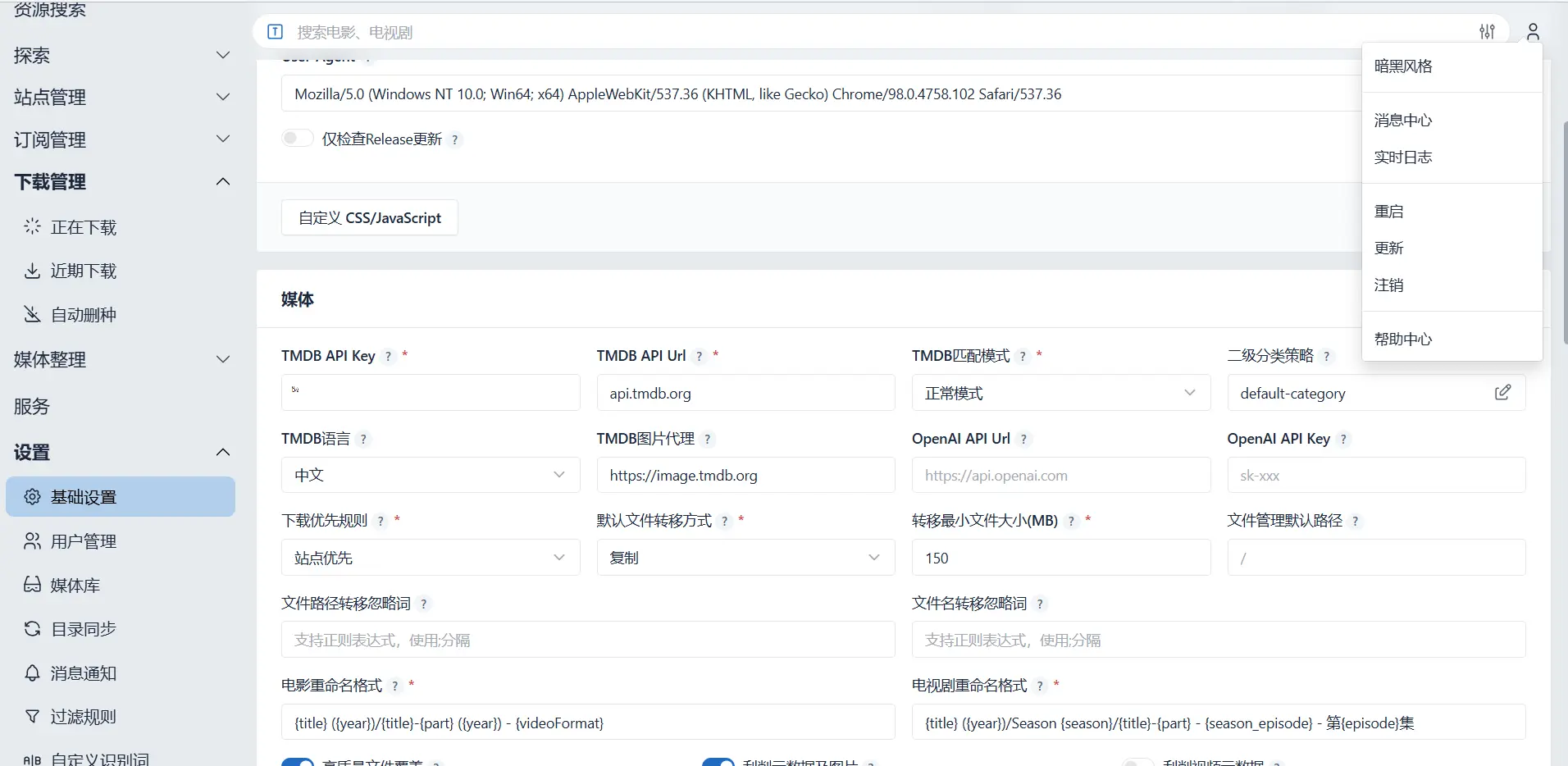The image size is (1568, 766).
Task: Click the 自定义 CSS/JavaScript button
Action: pos(370,217)
